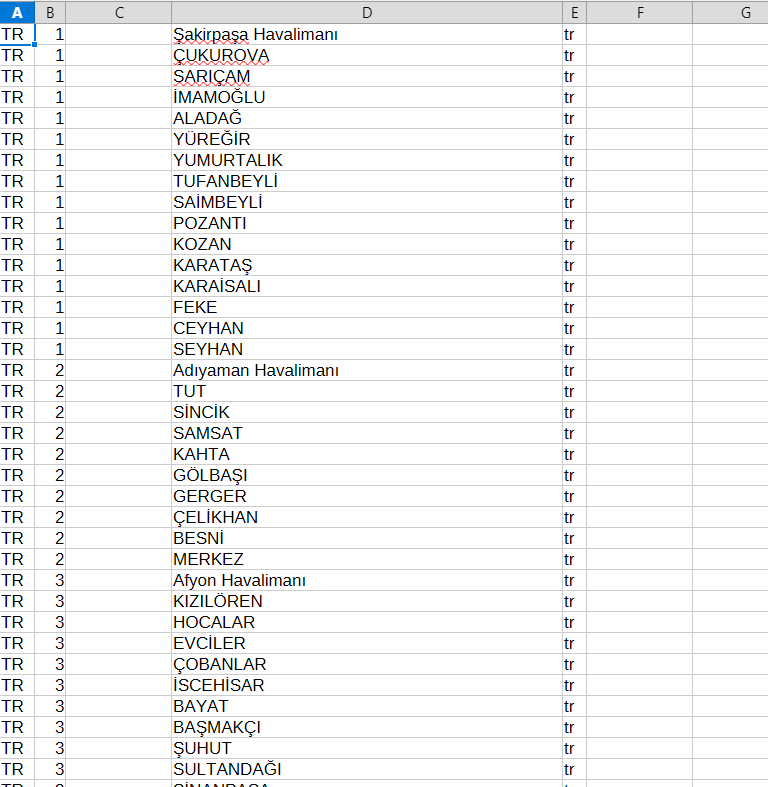Click the EVCİLER cell
The width and height of the screenshot is (768, 787).
[367, 643]
